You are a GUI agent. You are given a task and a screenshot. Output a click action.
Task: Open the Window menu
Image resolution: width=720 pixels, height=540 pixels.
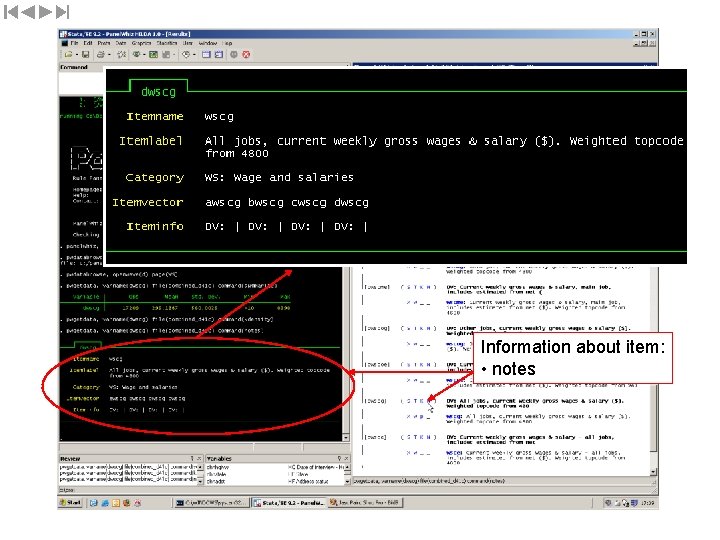click(208, 43)
